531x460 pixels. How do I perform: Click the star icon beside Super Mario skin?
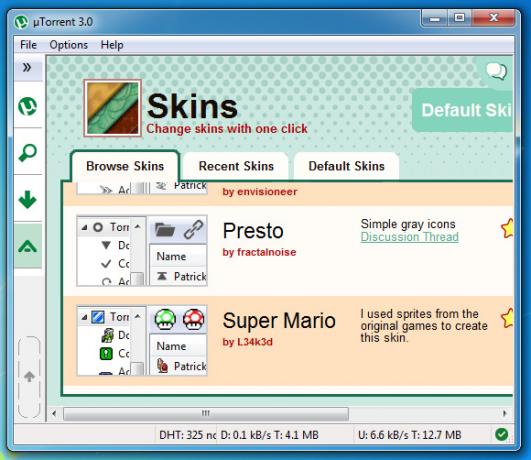[507, 318]
